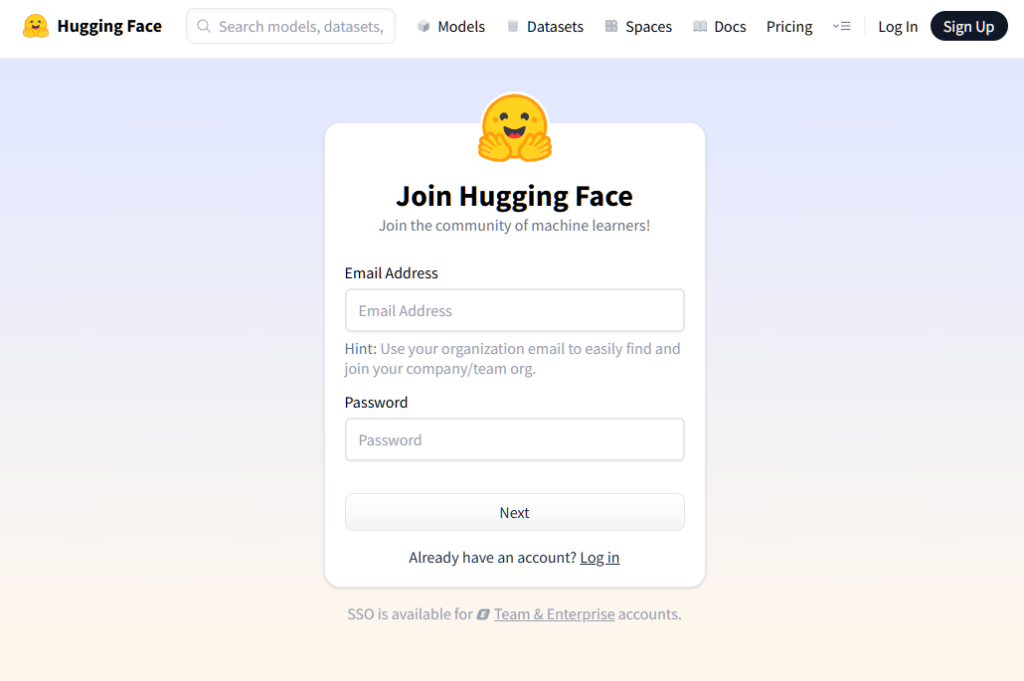This screenshot has height=681, width=1024.
Task: Click the Datasets database icon
Action: 513,26
